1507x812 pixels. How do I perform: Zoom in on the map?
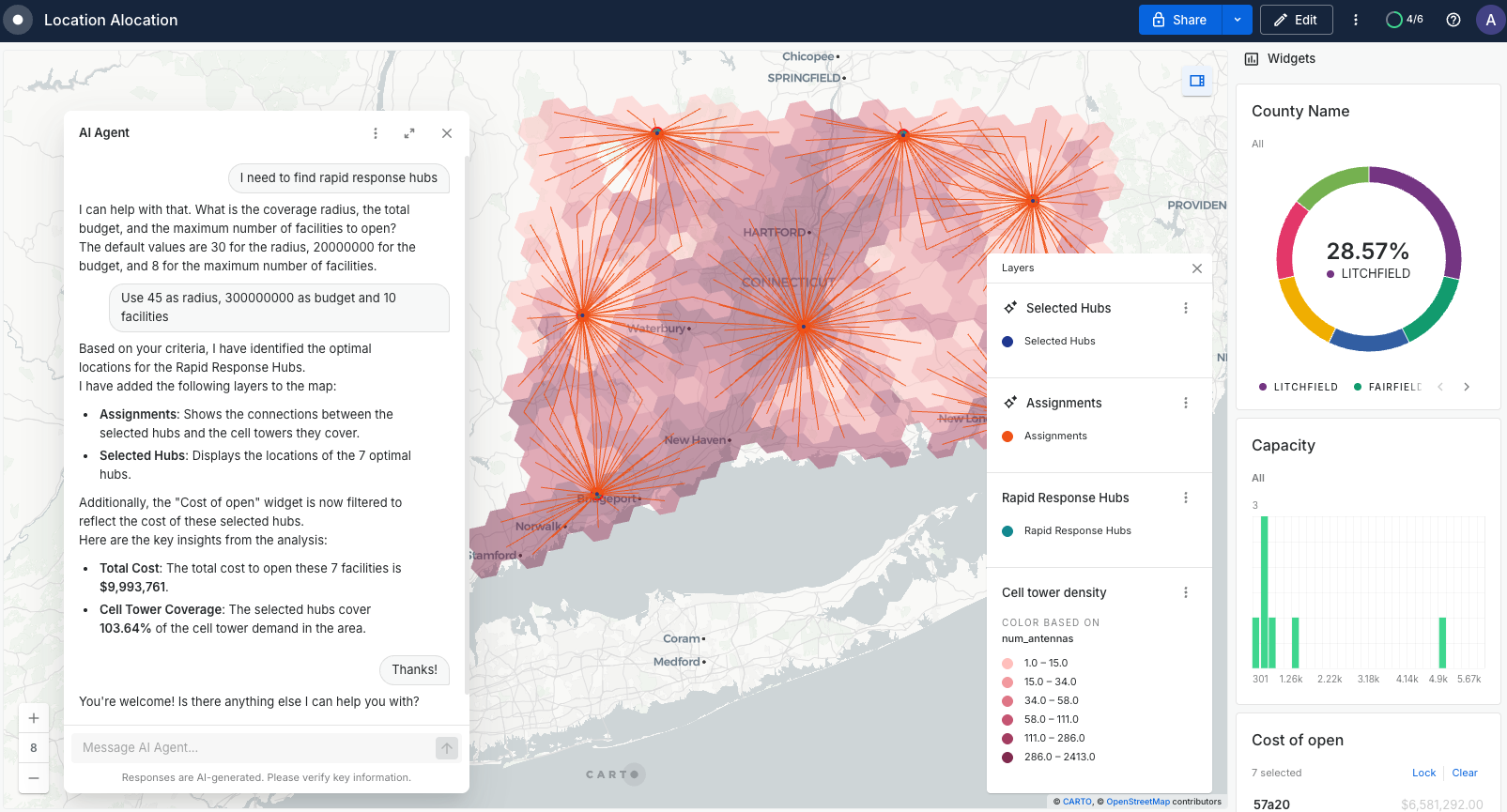pyautogui.click(x=34, y=718)
